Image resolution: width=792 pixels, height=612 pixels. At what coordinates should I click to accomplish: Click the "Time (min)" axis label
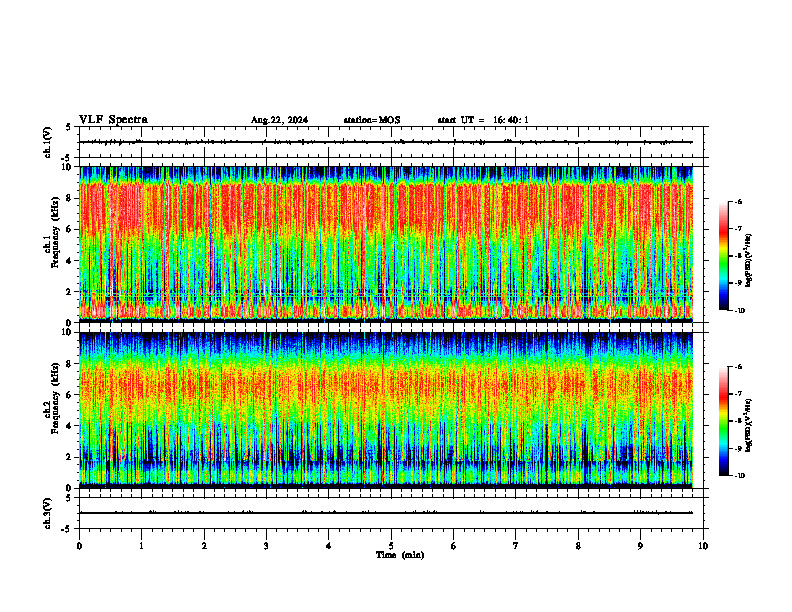[x=400, y=555]
